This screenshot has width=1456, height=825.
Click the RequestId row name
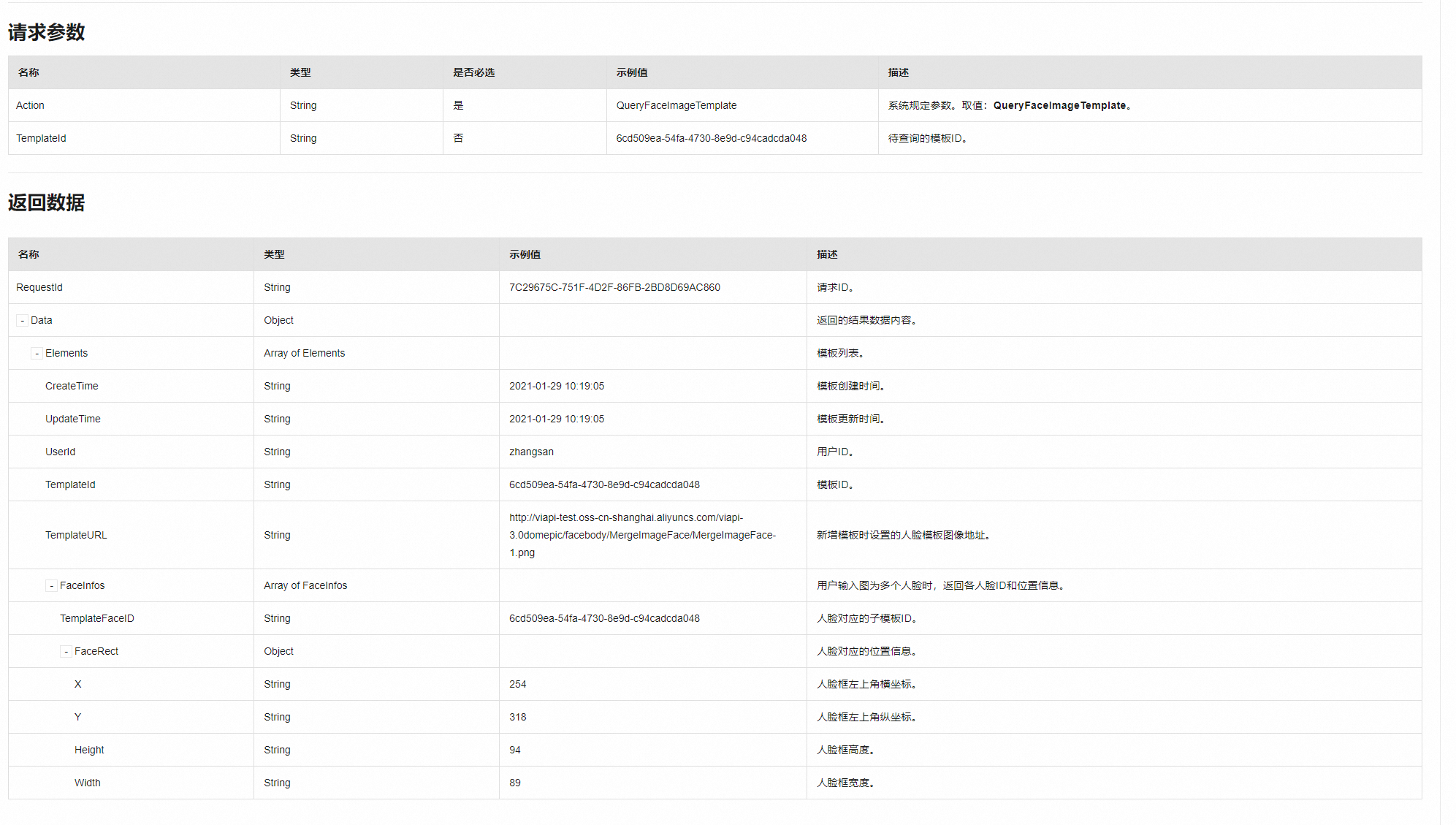(39, 287)
